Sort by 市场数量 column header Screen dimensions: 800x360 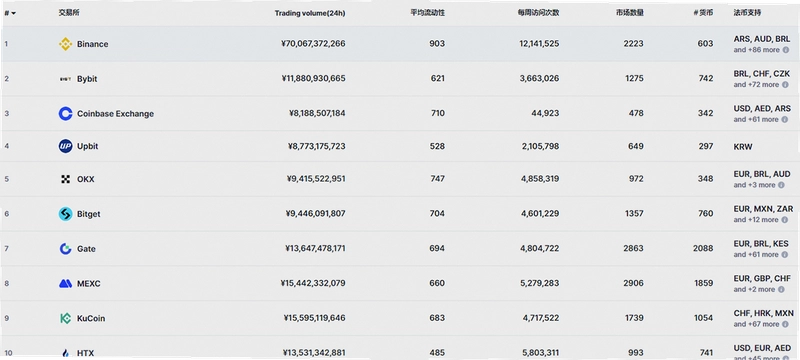[x=629, y=13]
